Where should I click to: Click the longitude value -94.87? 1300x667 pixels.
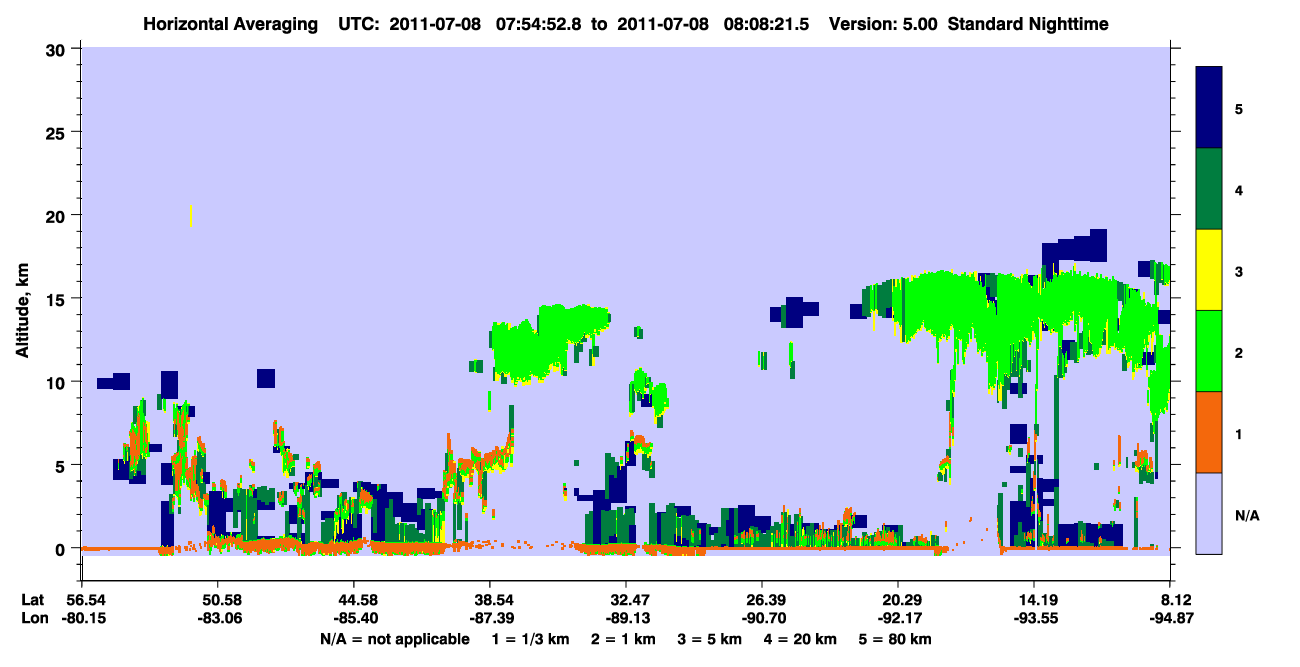1170,617
